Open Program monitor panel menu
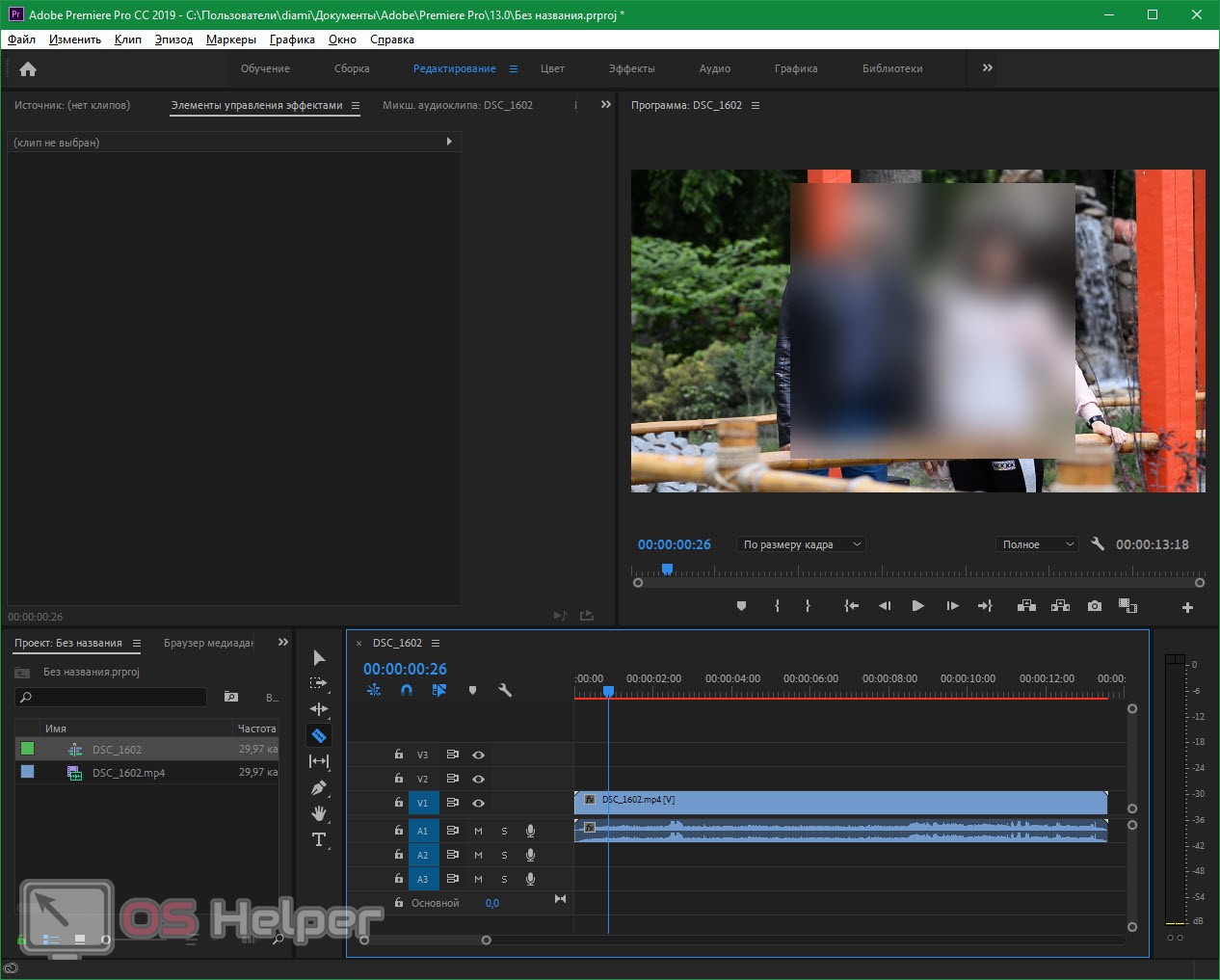 755,105
